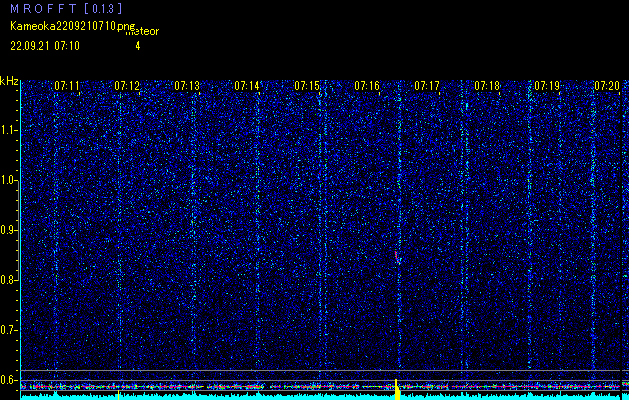
Task: Click the small yellow marker under 07:12
Action: (x=119, y=397)
